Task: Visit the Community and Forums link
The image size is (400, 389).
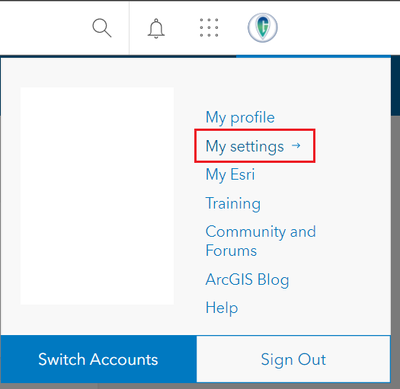Action: click(260, 241)
